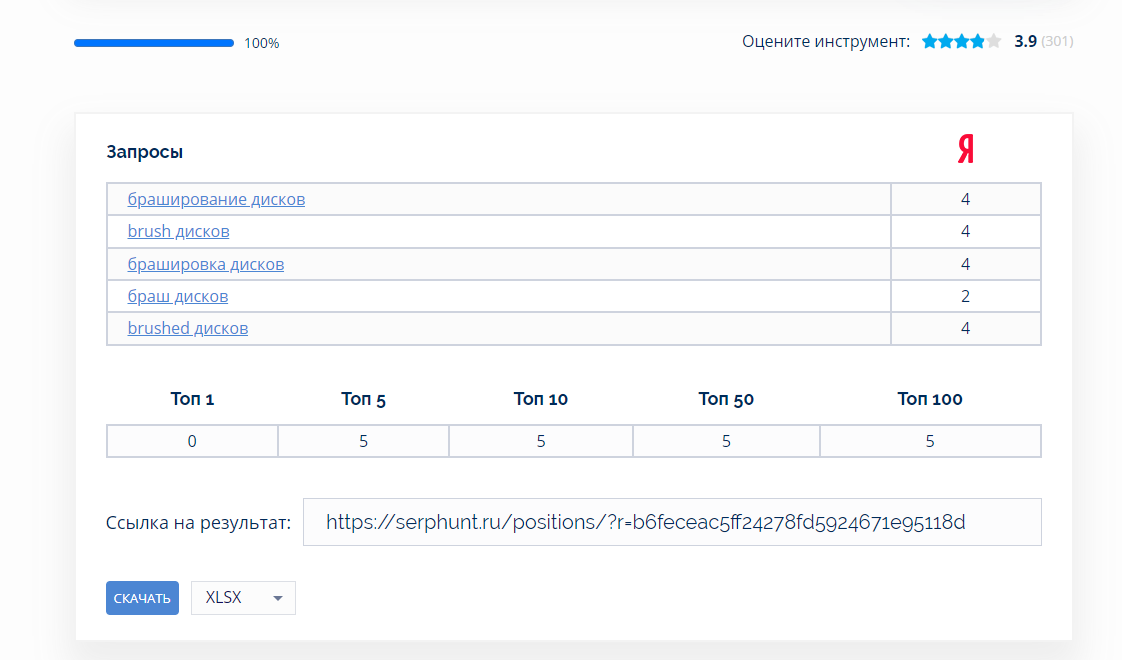Click the Топ 10 value cell
This screenshot has width=1122, height=660.
pyautogui.click(x=540, y=441)
